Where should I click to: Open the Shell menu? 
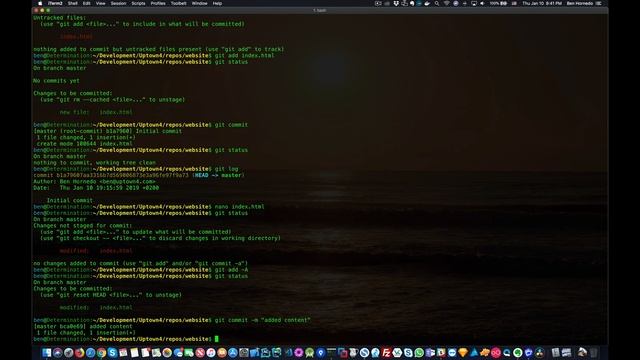(73, 3)
